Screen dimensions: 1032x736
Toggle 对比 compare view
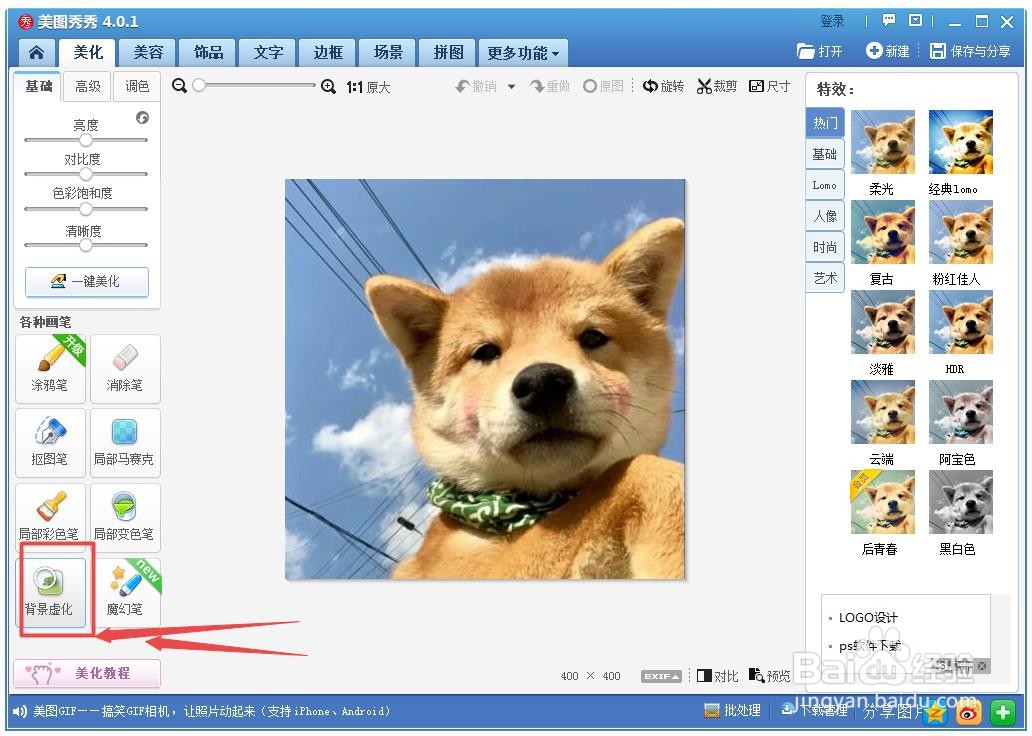pyautogui.click(x=717, y=676)
